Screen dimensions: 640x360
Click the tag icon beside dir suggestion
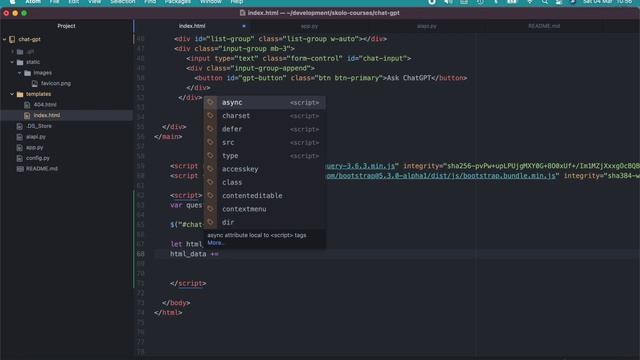(x=210, y=222)
